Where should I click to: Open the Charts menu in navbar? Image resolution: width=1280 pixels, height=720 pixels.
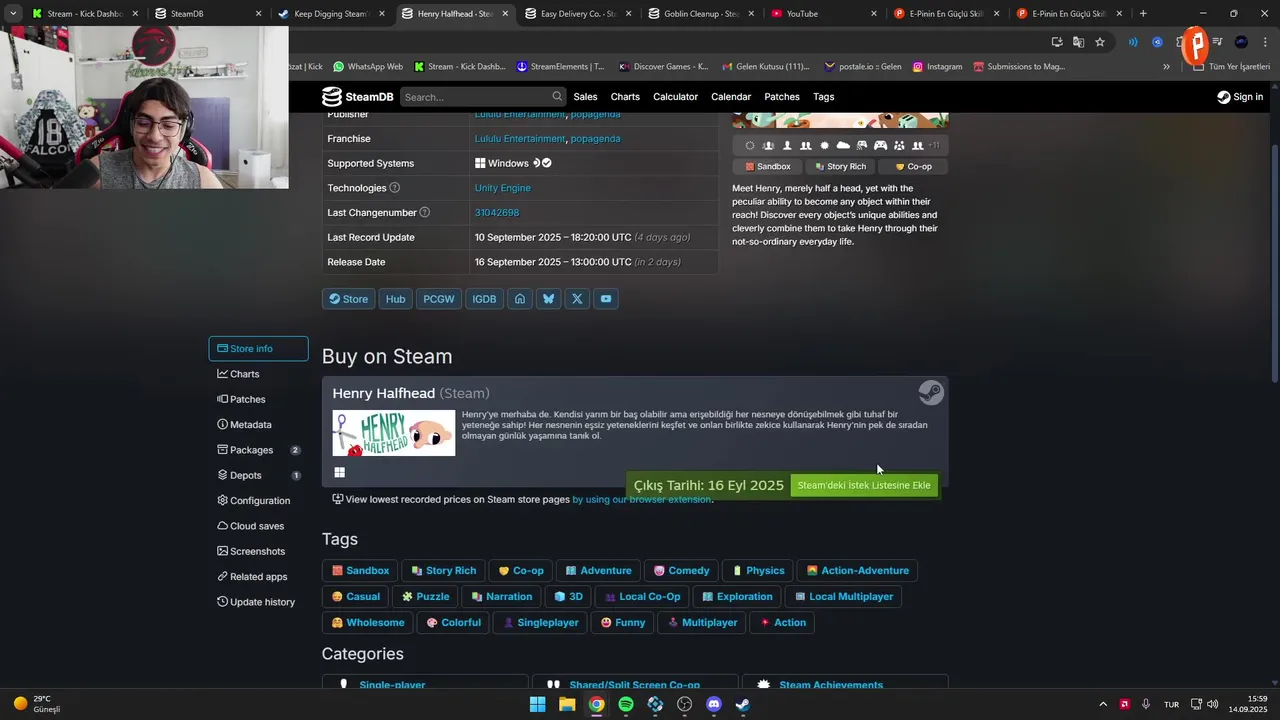[x=625, y=97]
